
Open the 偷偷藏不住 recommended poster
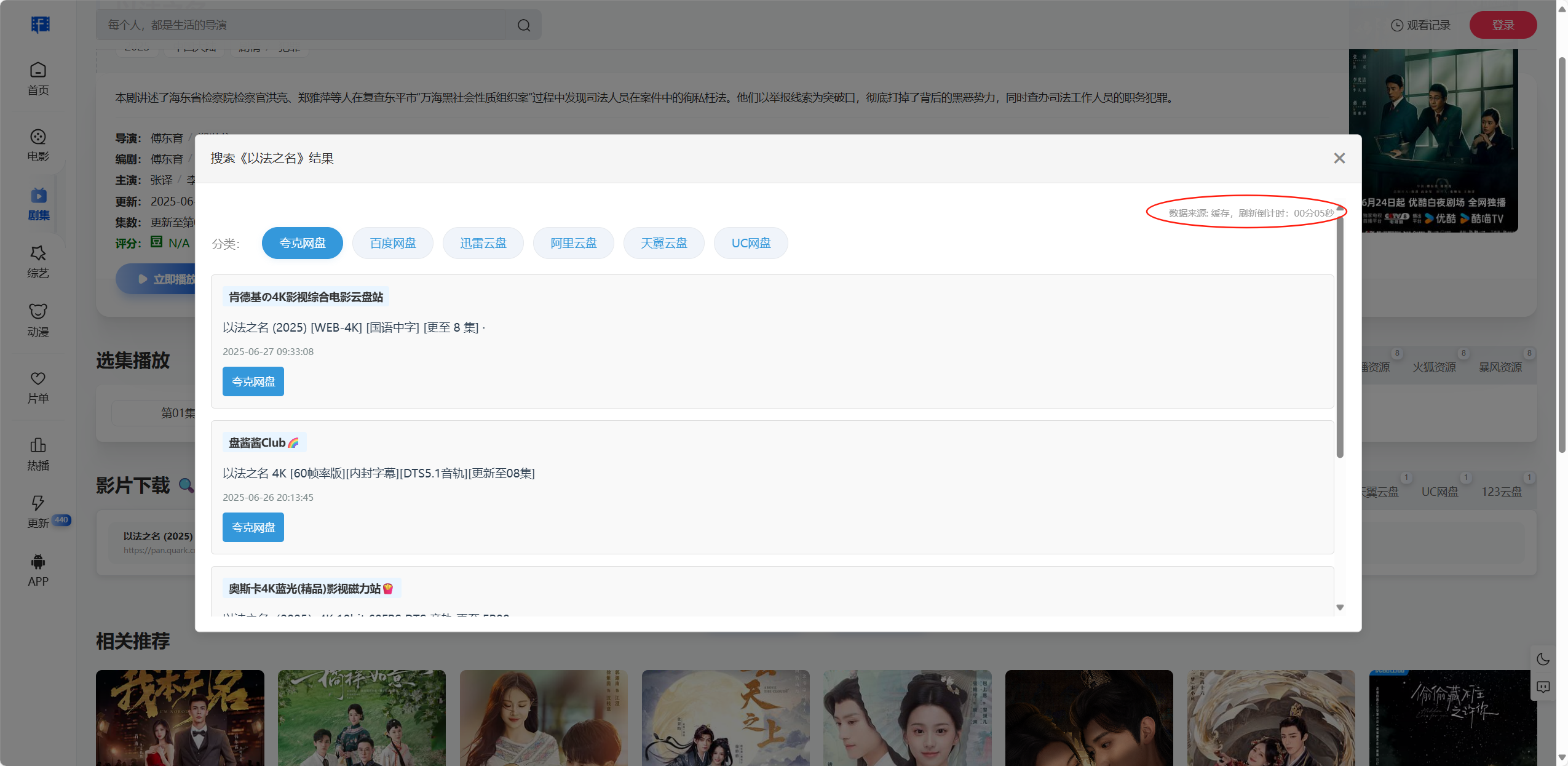tap(1453, 718)
